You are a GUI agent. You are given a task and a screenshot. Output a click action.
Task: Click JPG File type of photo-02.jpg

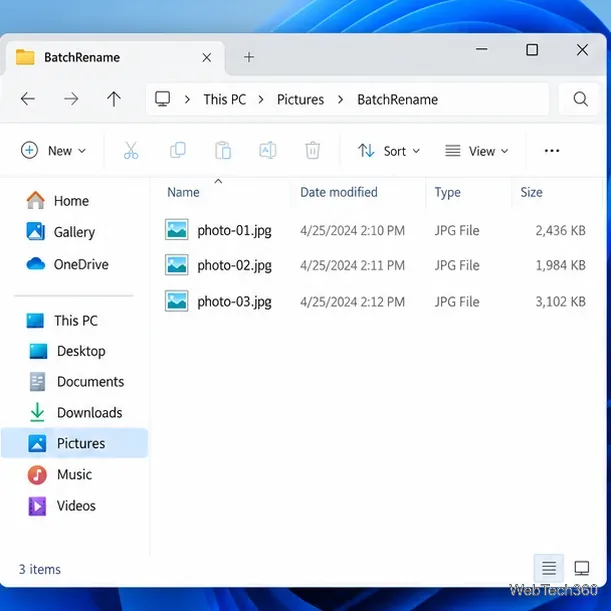click(x=457, y=265)
